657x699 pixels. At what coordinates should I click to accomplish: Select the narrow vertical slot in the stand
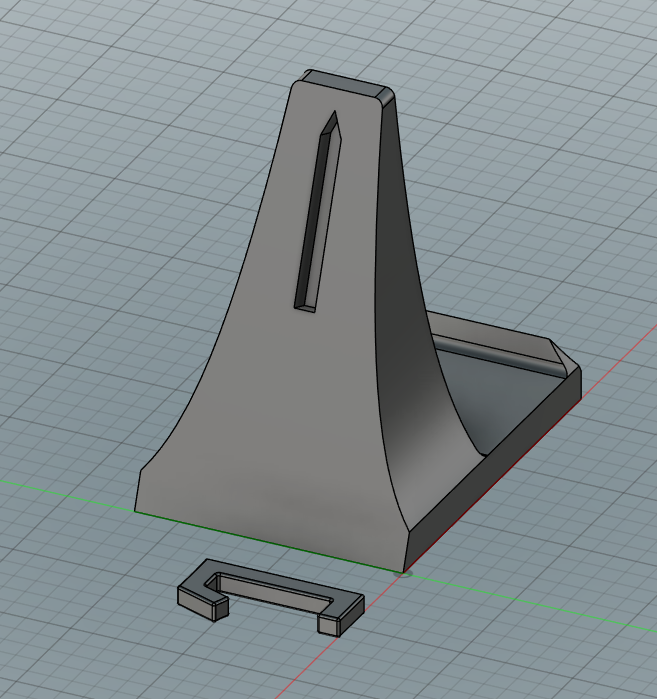pyautogui.click(x=318, y=212)
